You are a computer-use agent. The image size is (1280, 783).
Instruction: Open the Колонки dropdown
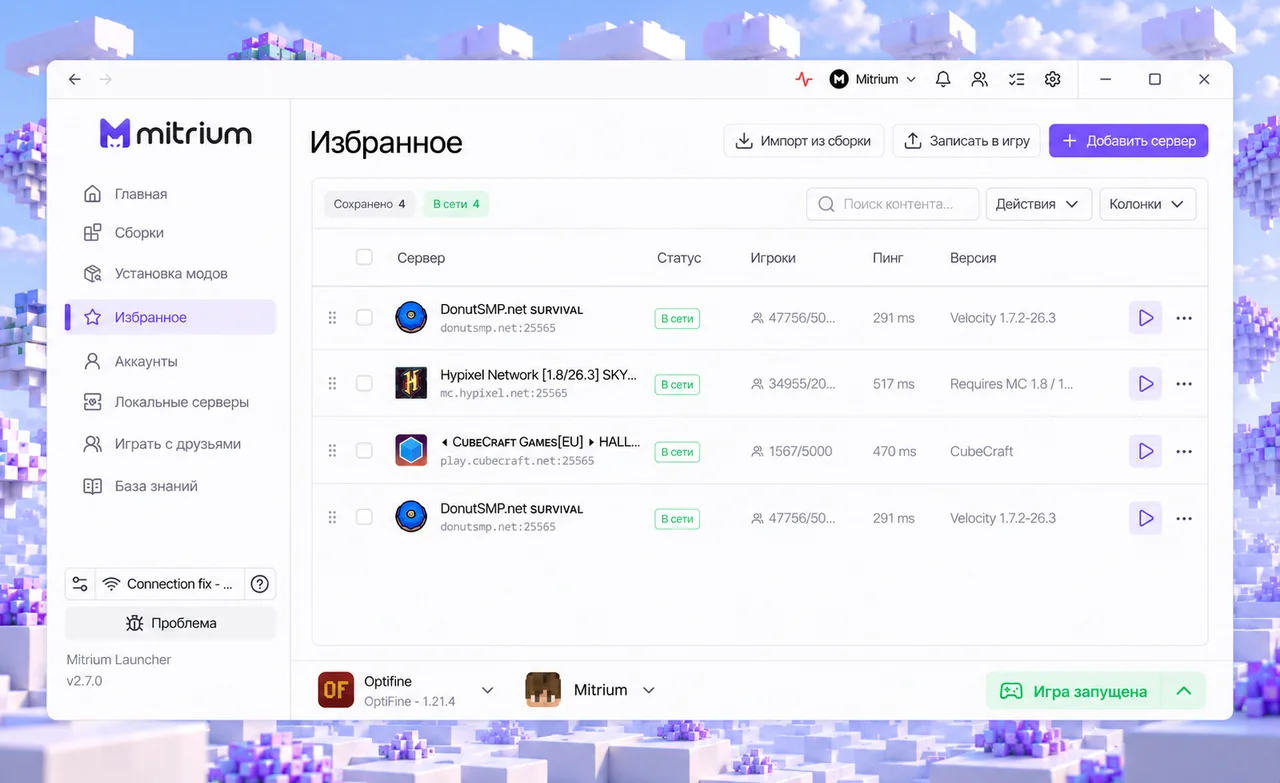[x=1147, y=204]
